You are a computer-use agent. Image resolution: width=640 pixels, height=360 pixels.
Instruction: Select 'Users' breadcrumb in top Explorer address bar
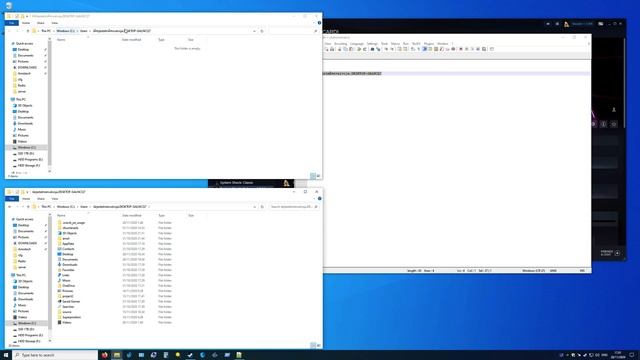(84, 31)
